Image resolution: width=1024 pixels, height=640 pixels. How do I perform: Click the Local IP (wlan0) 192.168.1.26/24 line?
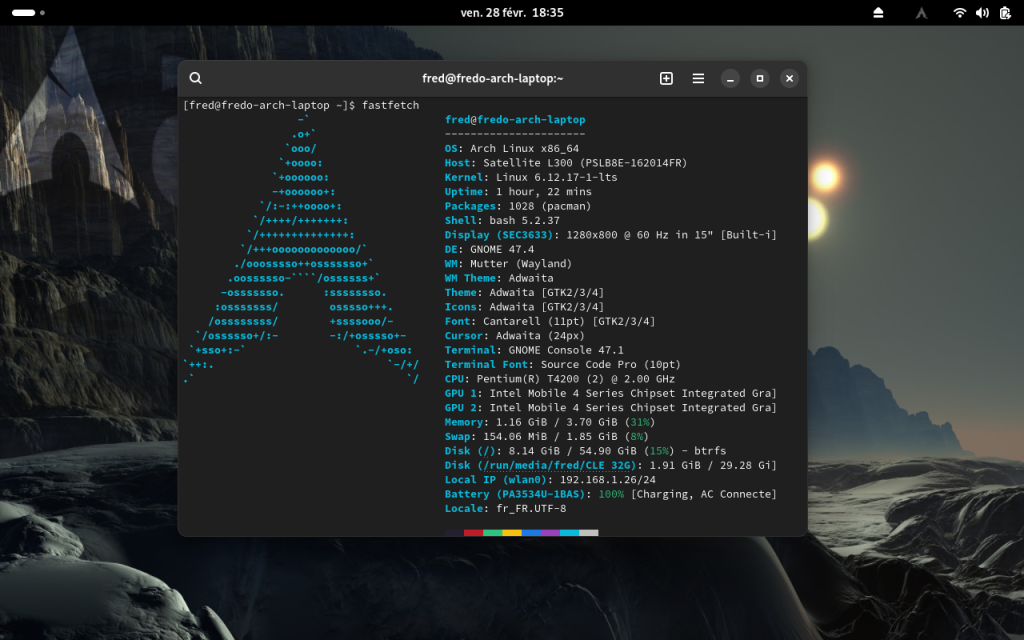[x=550, y=479]
